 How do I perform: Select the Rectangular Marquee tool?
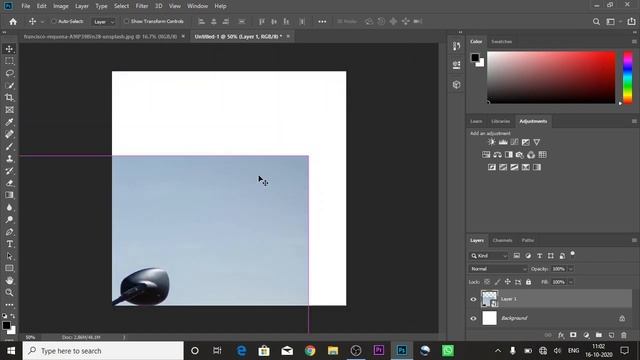(x=9, y=61)
